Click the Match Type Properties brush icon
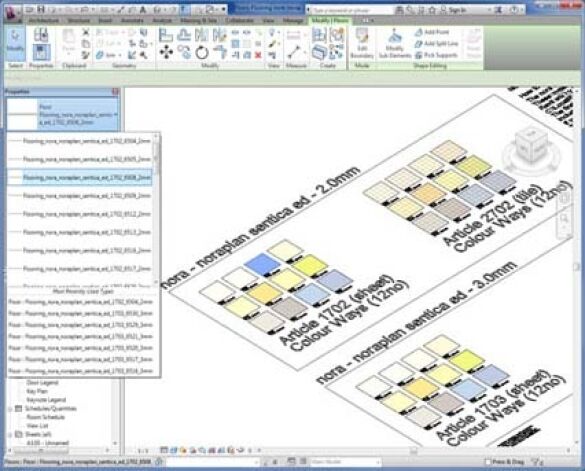Viewport: 585px width, 471px height. pos(86,55)
